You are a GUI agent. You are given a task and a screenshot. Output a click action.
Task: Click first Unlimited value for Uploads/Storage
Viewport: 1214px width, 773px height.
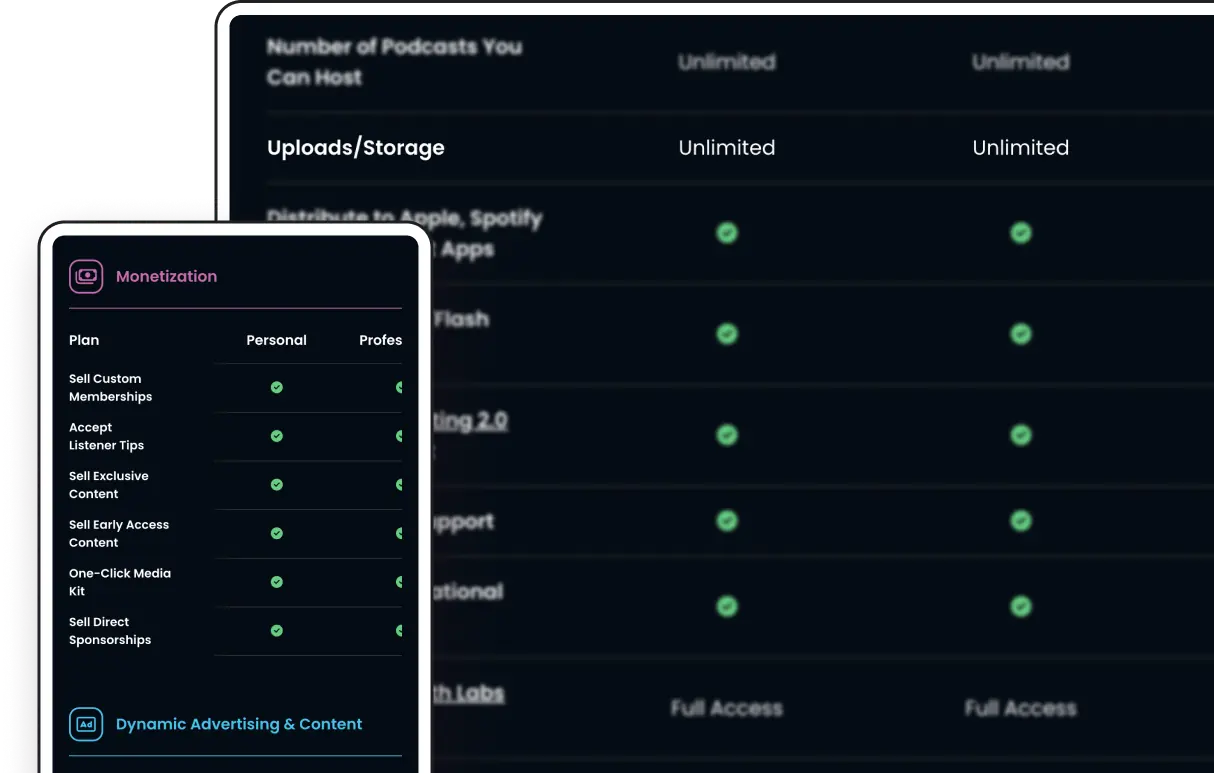[x=727, y=148]
